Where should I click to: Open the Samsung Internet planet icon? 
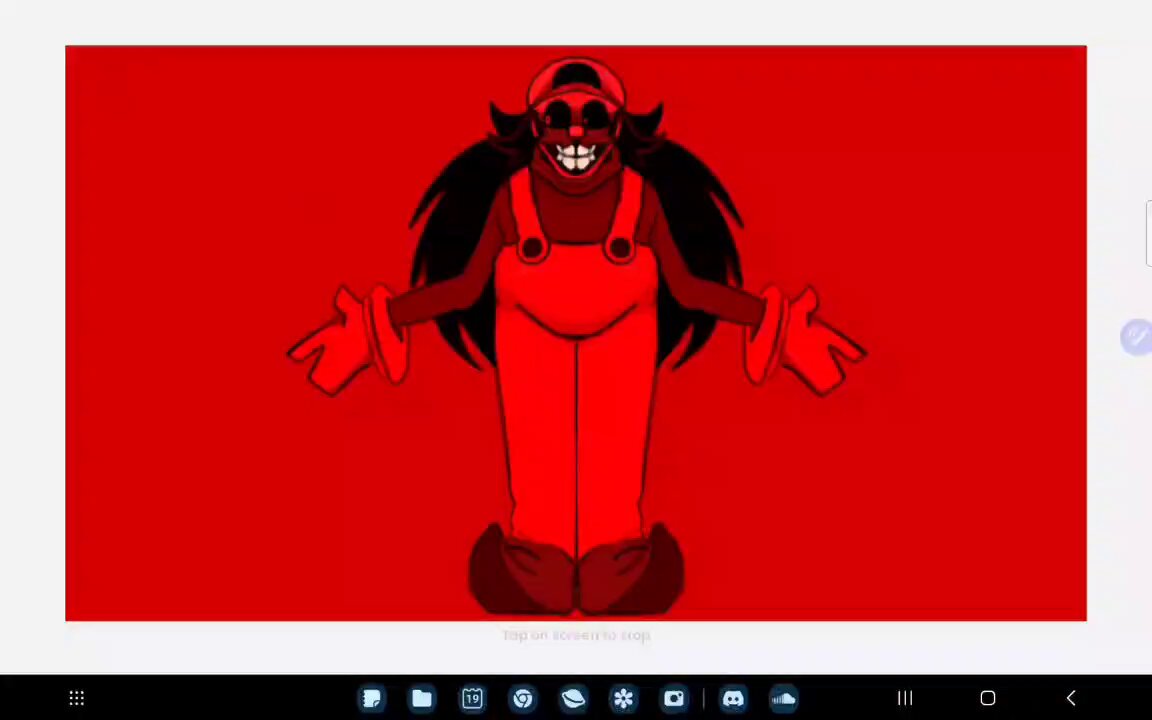point(573,698)
